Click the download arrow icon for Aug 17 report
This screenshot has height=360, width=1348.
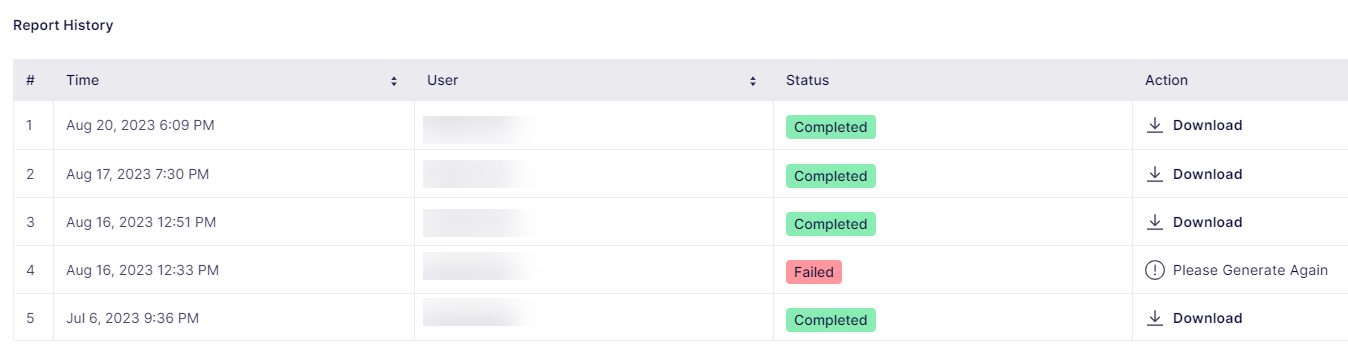point(1155,174)
